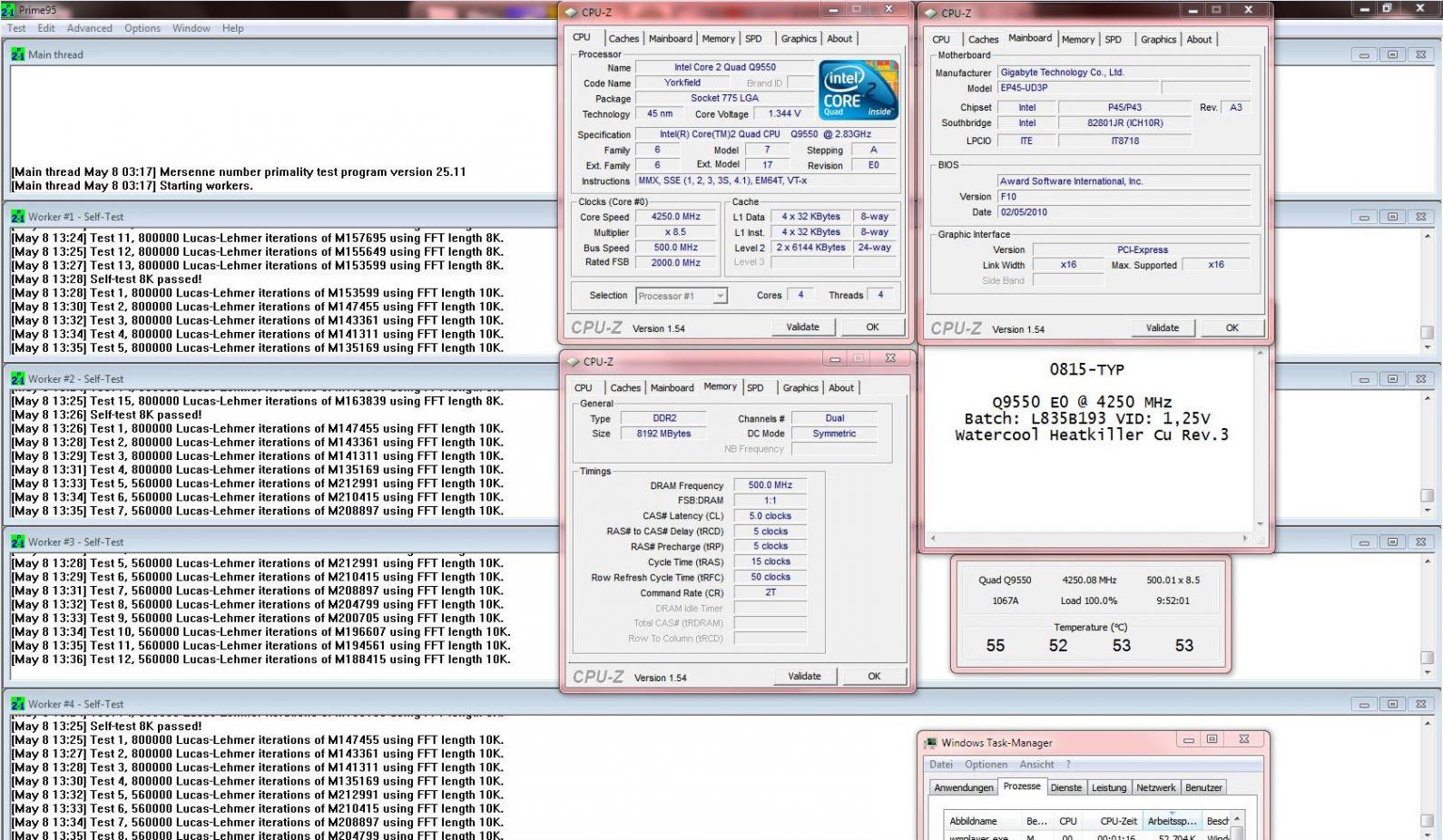Click the CPU-Z title icon in CPU tab window
Image resolution: width=1443 pixels, height=840 pixels.
[571, 12]
